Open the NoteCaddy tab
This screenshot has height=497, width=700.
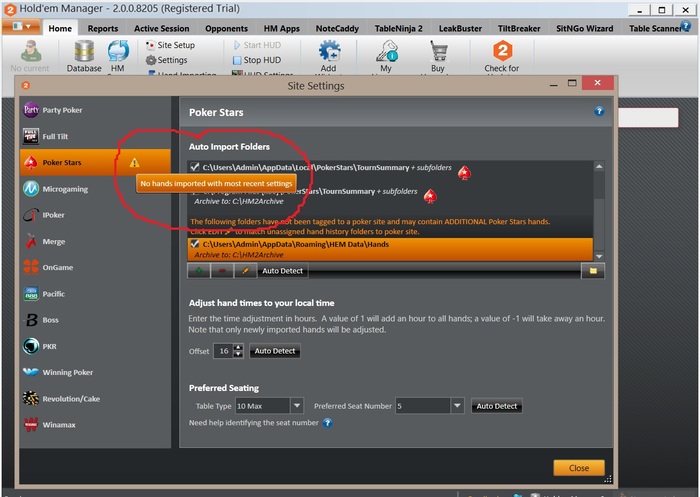pos(337,28)
